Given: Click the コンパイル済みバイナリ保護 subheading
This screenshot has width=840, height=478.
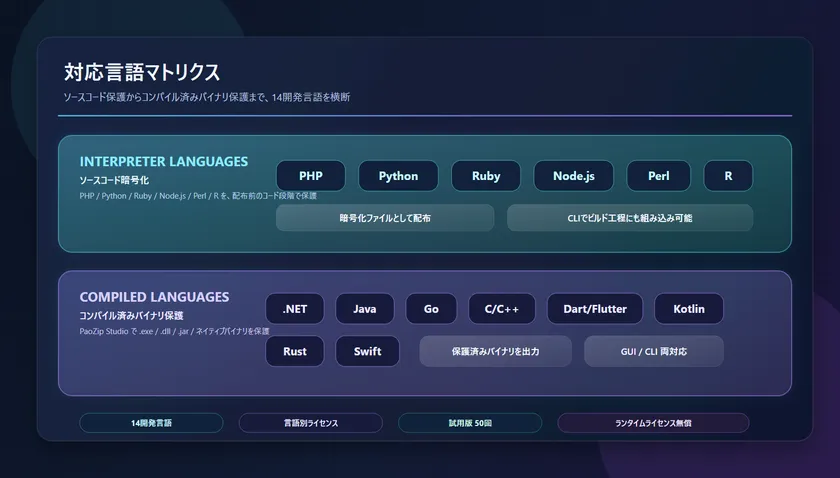Looking at the screenshot, I should 131,316.
